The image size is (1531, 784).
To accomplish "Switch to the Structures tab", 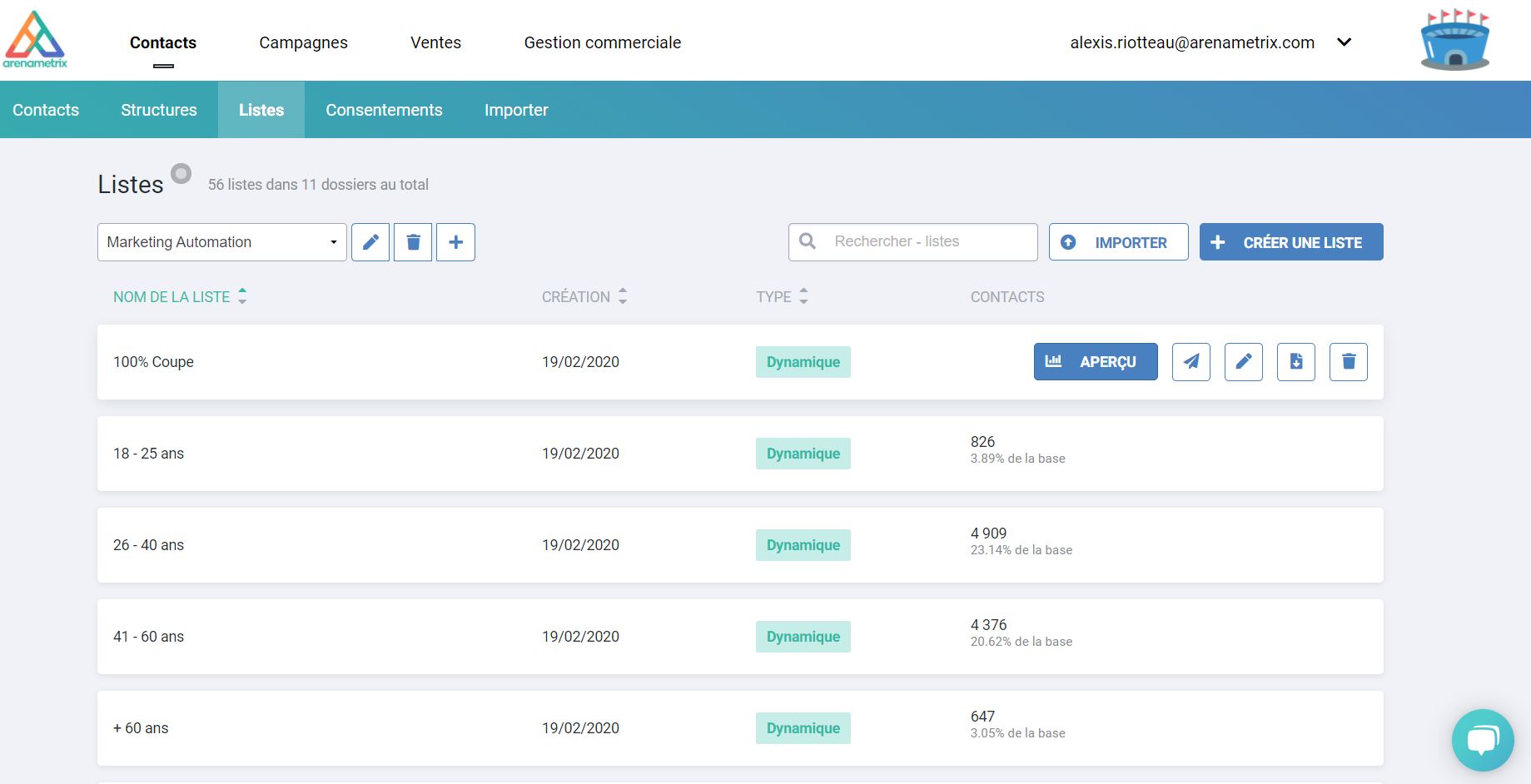I will tap(159, 110).
